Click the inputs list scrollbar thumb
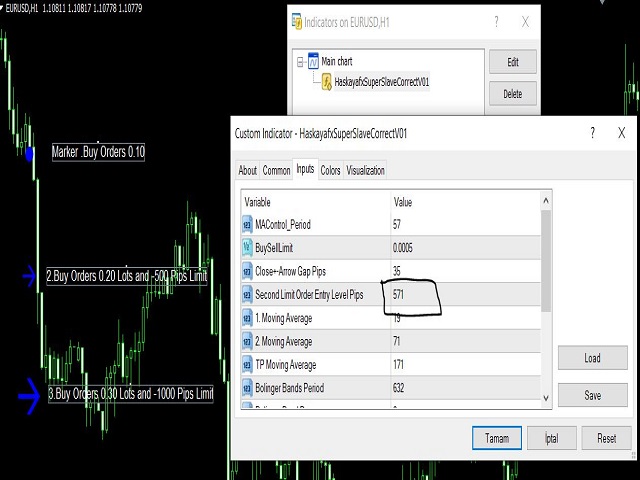This screenshot has width=640, height=480. [546, 261]
